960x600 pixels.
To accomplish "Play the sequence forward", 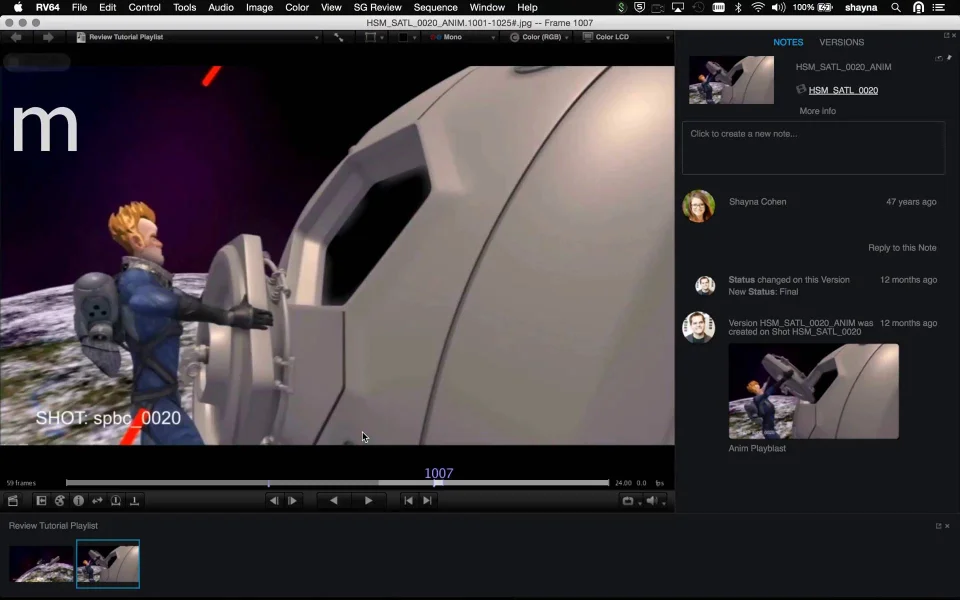I will 368,501.
